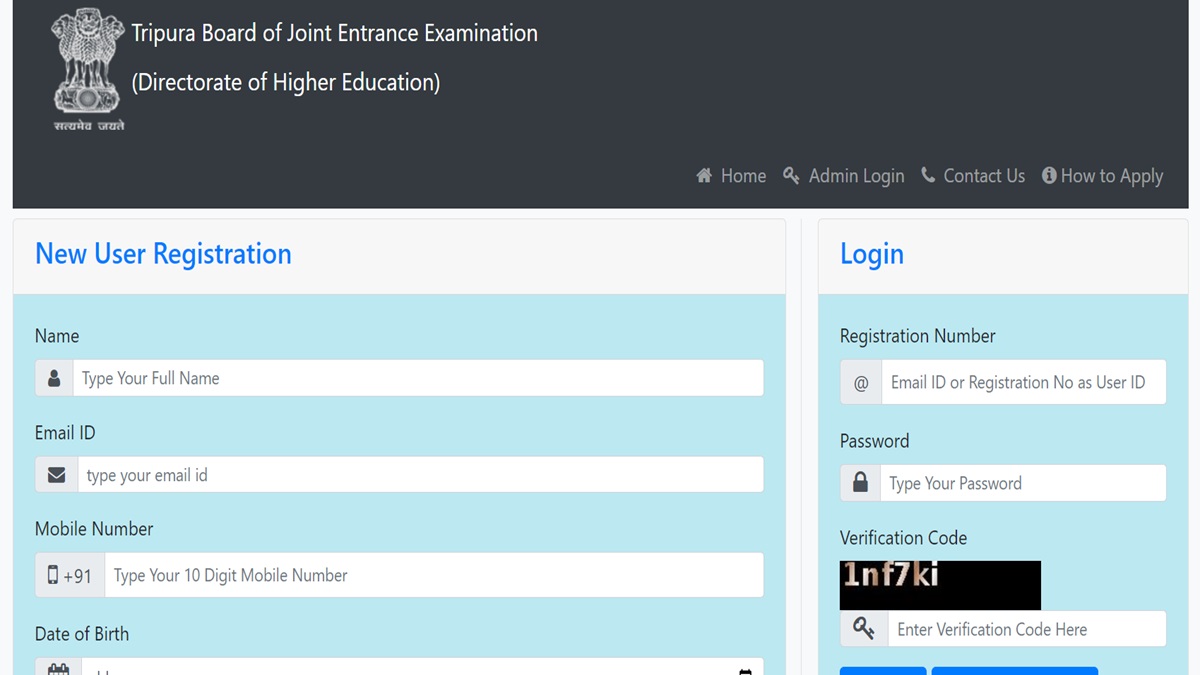Click the key icon beside Verification Code
Screen dimensions: 1200x675
(864, 629)
